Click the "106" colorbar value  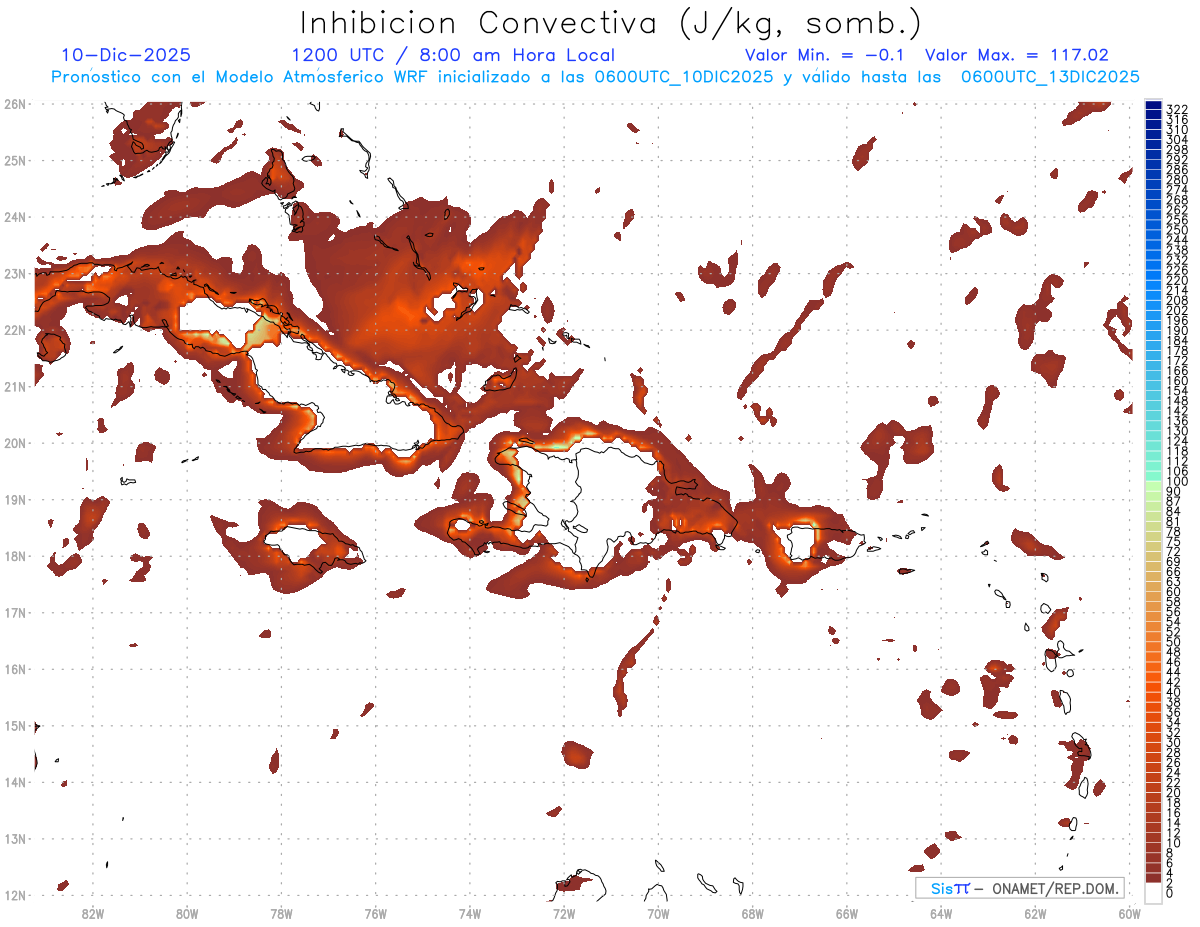pyautogui.click(x=1177, y=471)
